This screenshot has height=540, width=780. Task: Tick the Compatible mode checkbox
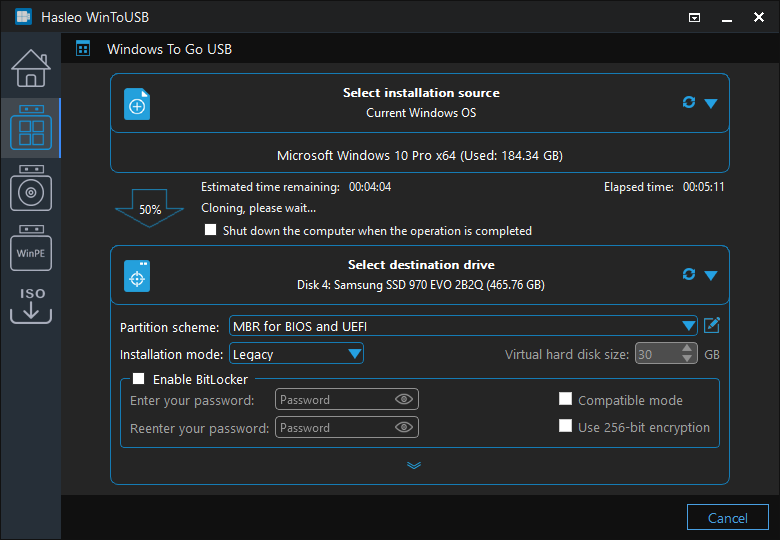[565, 399]
